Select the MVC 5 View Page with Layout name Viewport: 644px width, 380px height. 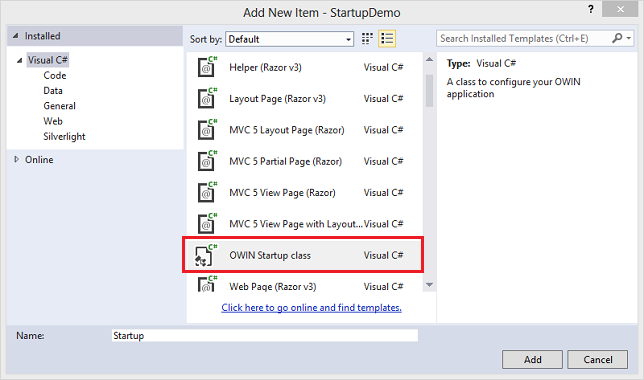click(296, 224)
